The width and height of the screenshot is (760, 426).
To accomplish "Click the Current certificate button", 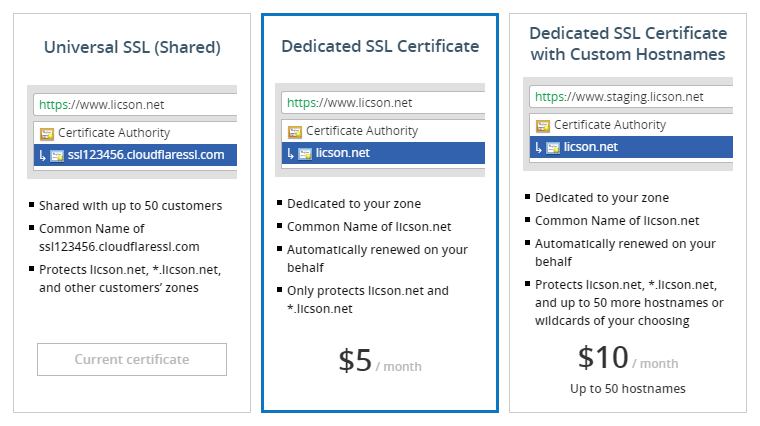I will point(132,360).
